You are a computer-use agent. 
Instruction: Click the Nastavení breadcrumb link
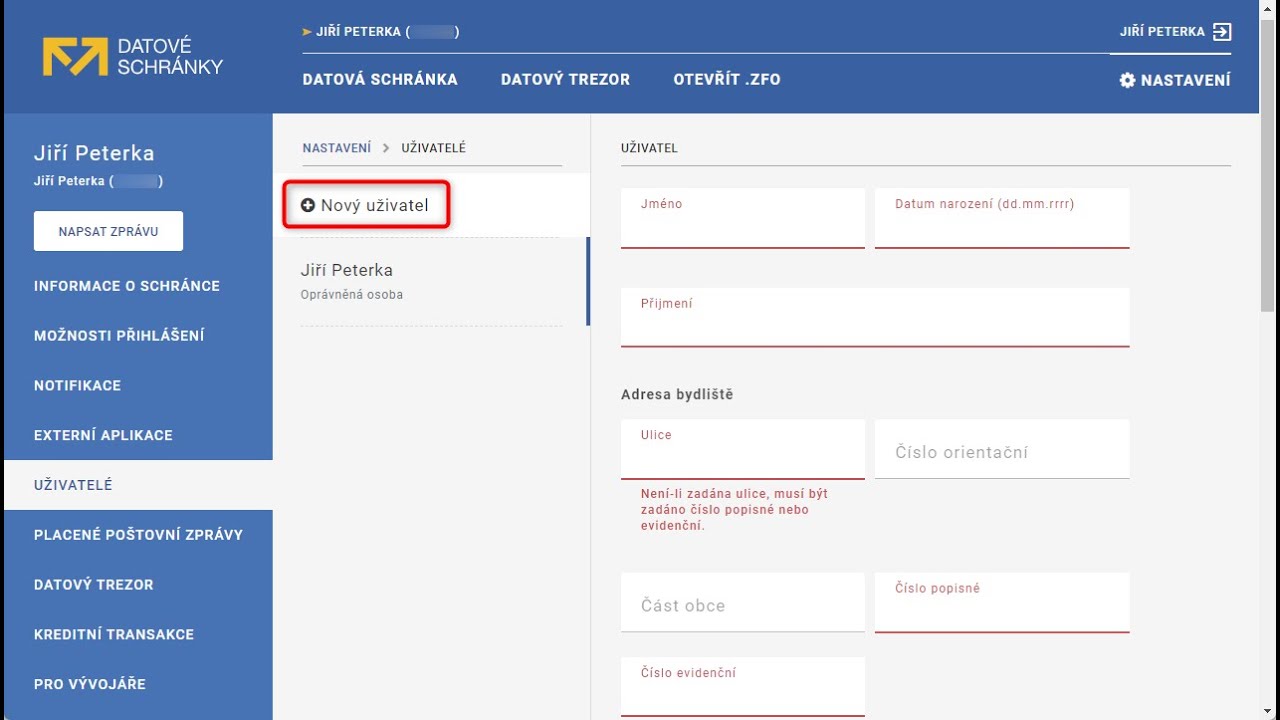coord(337,148)
